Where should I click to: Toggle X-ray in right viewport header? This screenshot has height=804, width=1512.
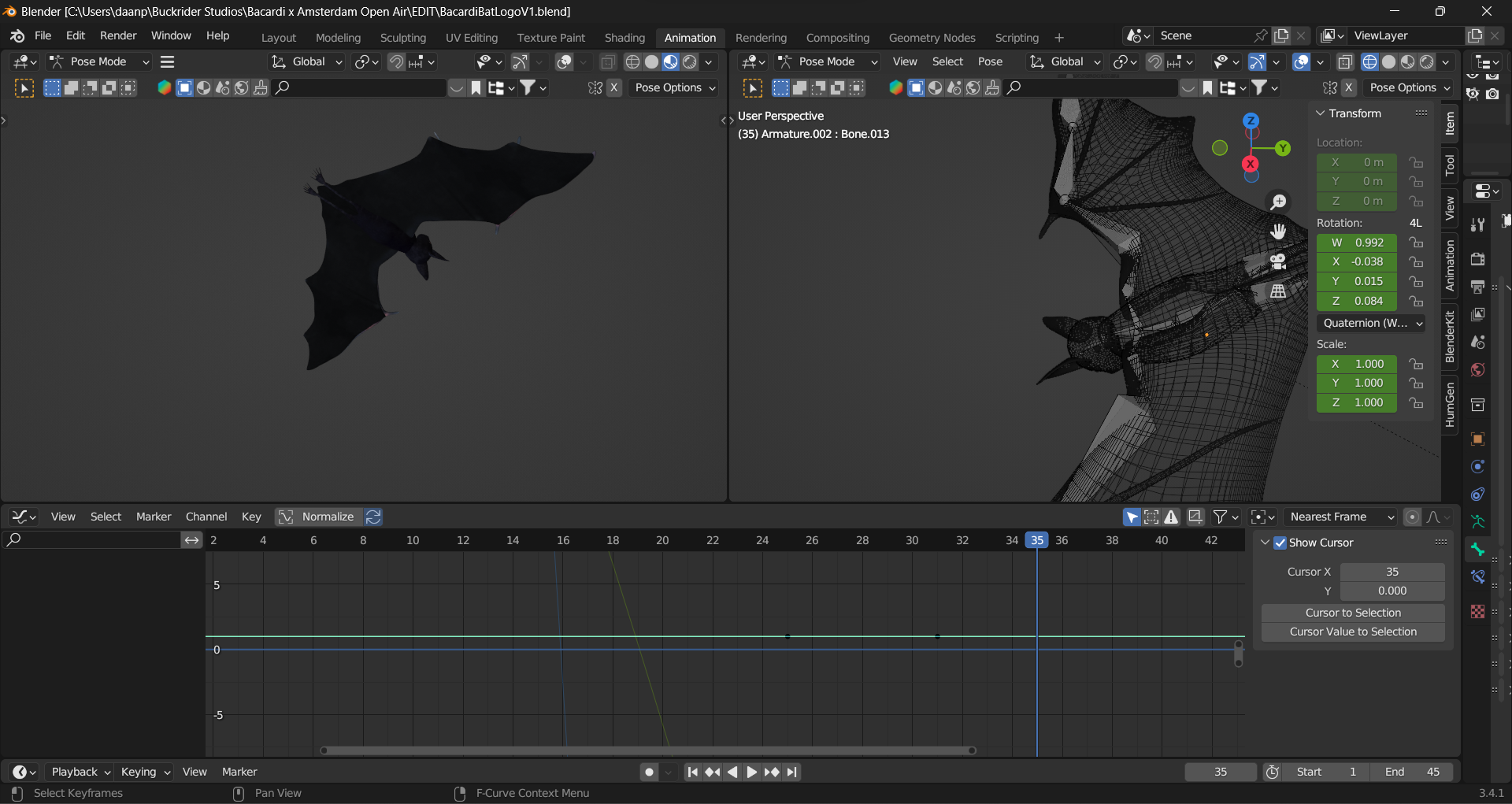[x=1345, y=61]
